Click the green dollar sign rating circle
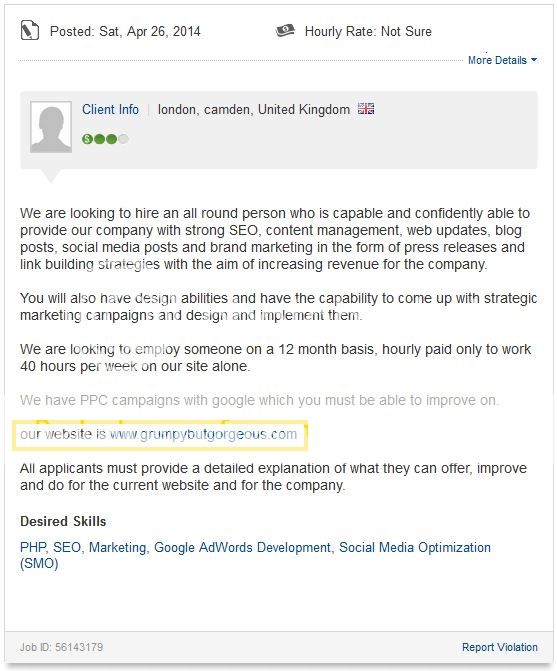The image size is (557, 671). 87,139
